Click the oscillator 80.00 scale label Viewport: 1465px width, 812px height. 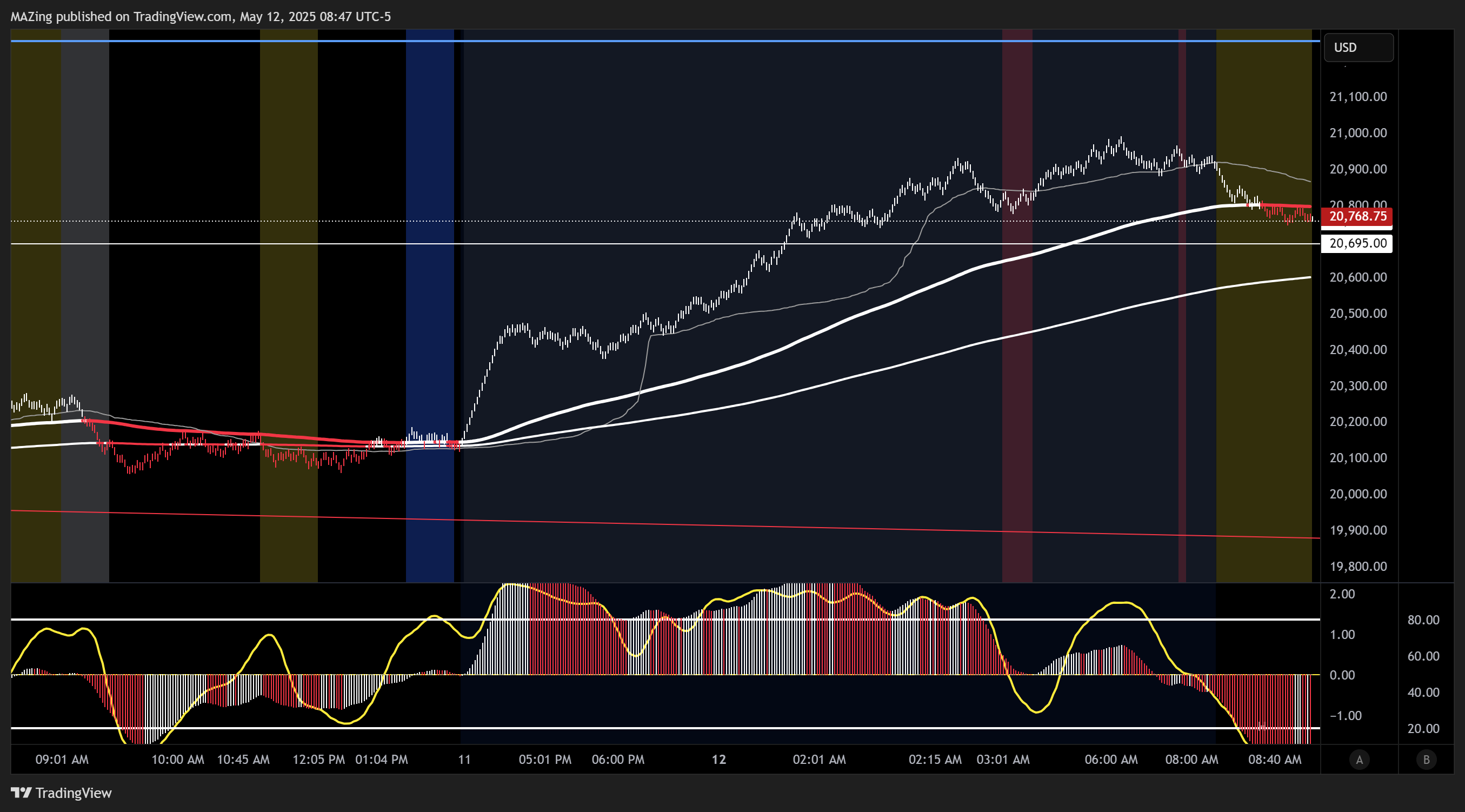[1423, 621]
